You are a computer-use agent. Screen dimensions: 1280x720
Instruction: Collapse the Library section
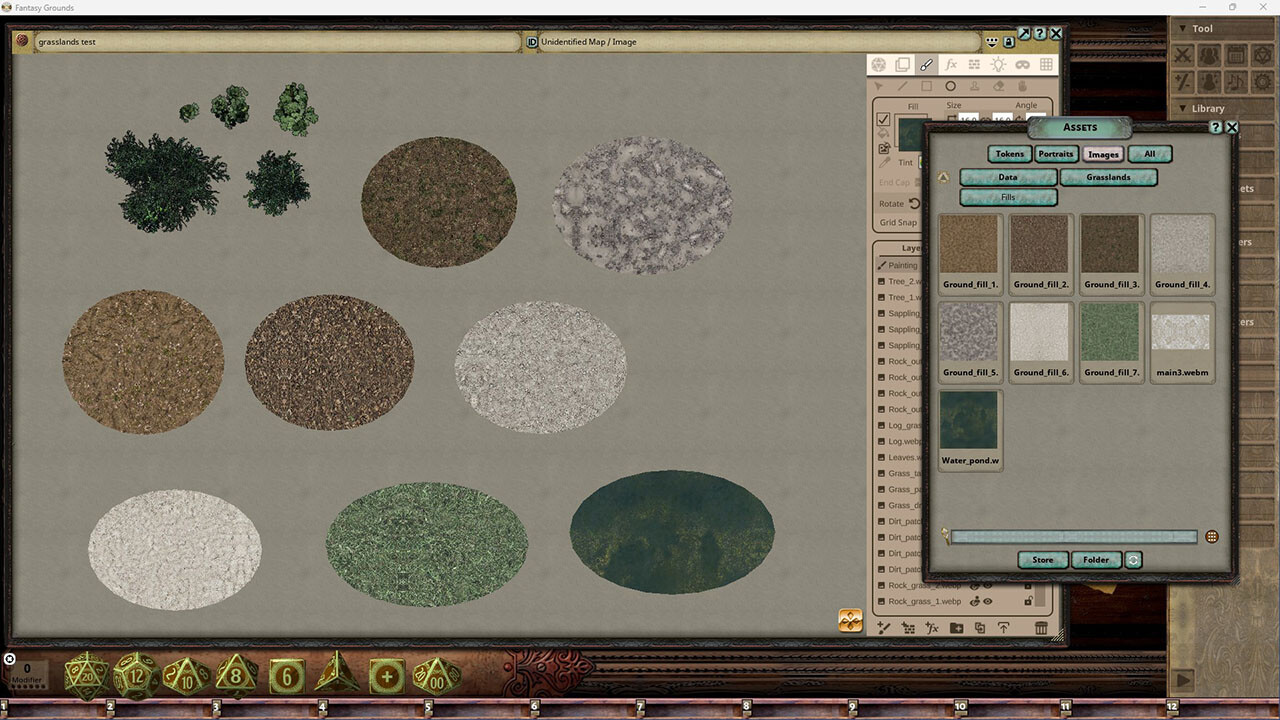[1184, 108]
